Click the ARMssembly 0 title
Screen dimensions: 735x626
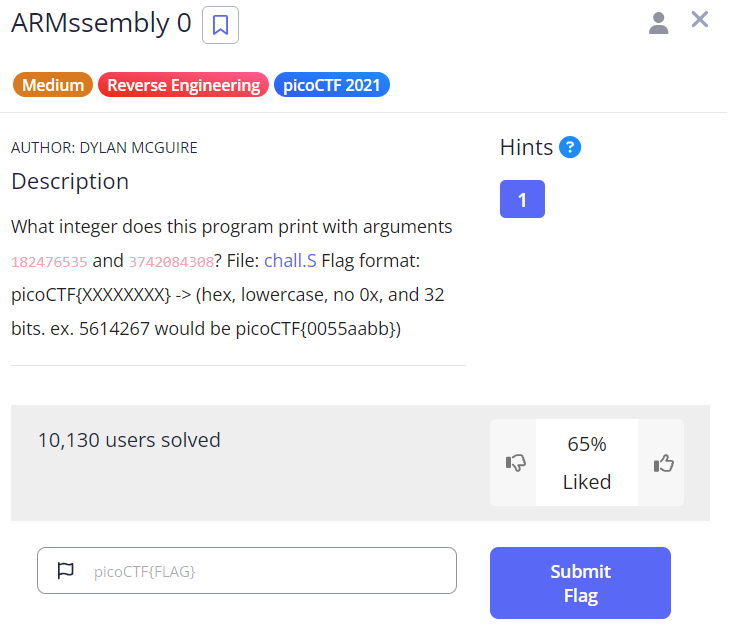coord(101,24)
